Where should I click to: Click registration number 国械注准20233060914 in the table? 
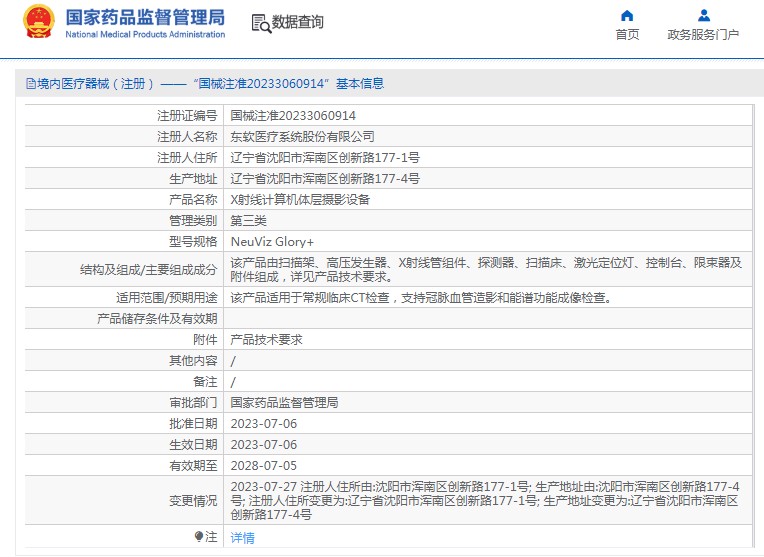click(293, 115)
